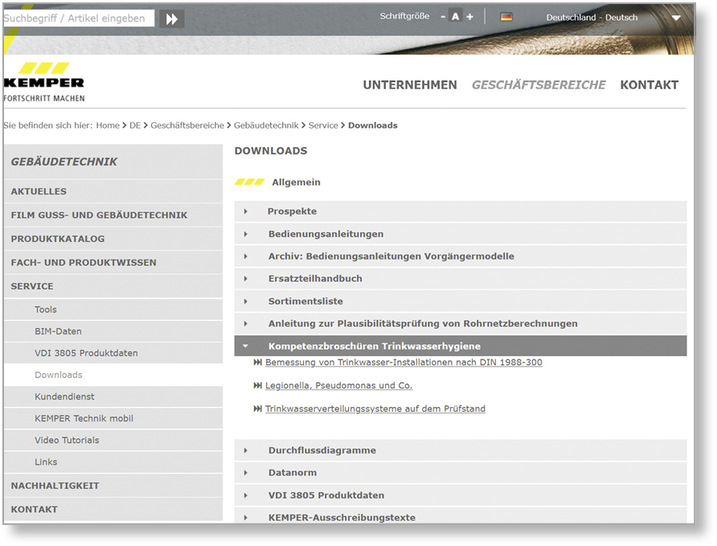This screenshot has width=717, height=546.
Task: Click the Suchbegriff search input field
Action: point(78,18)
